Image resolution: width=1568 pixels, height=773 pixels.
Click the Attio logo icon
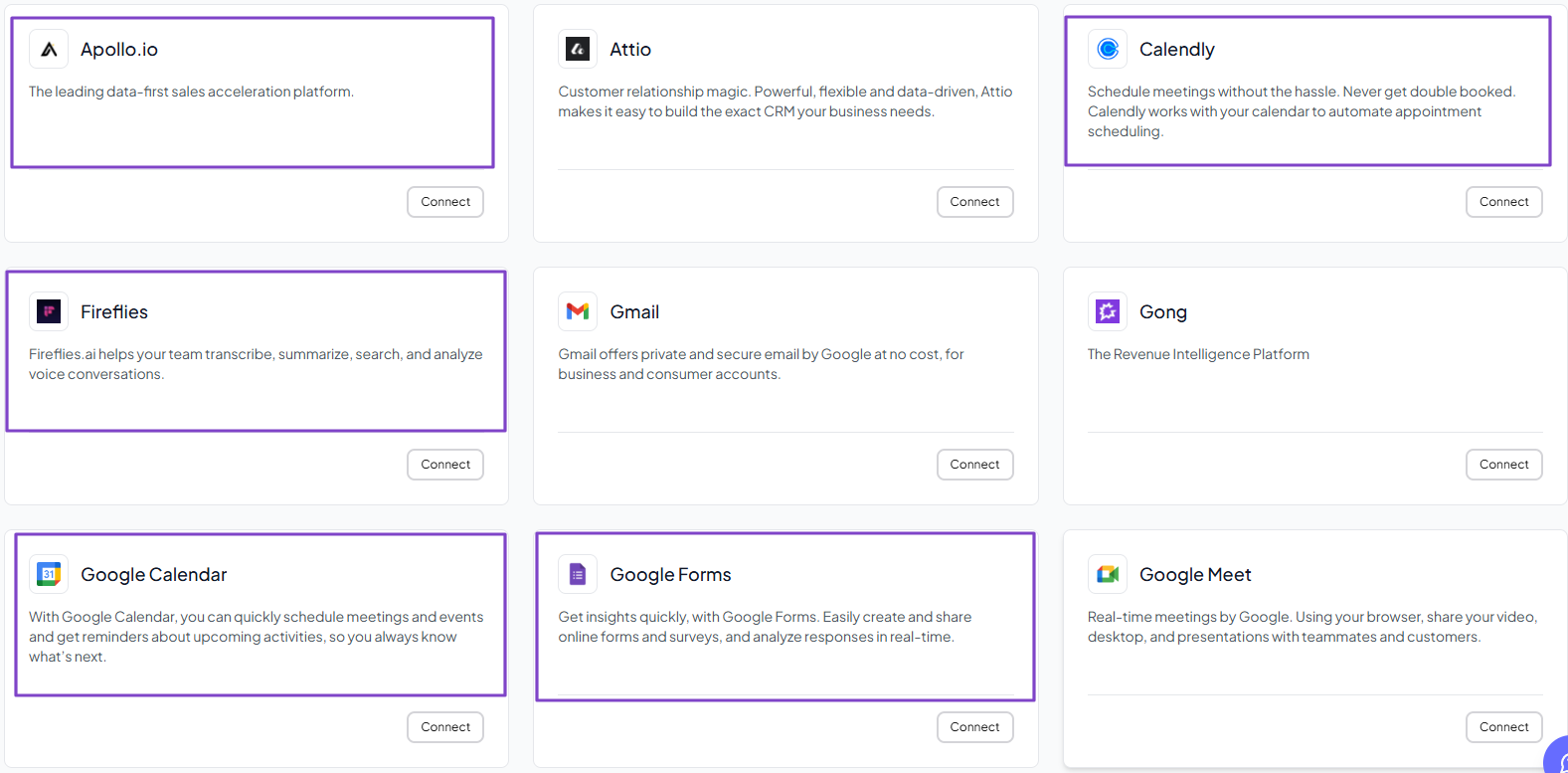[578, 49]
